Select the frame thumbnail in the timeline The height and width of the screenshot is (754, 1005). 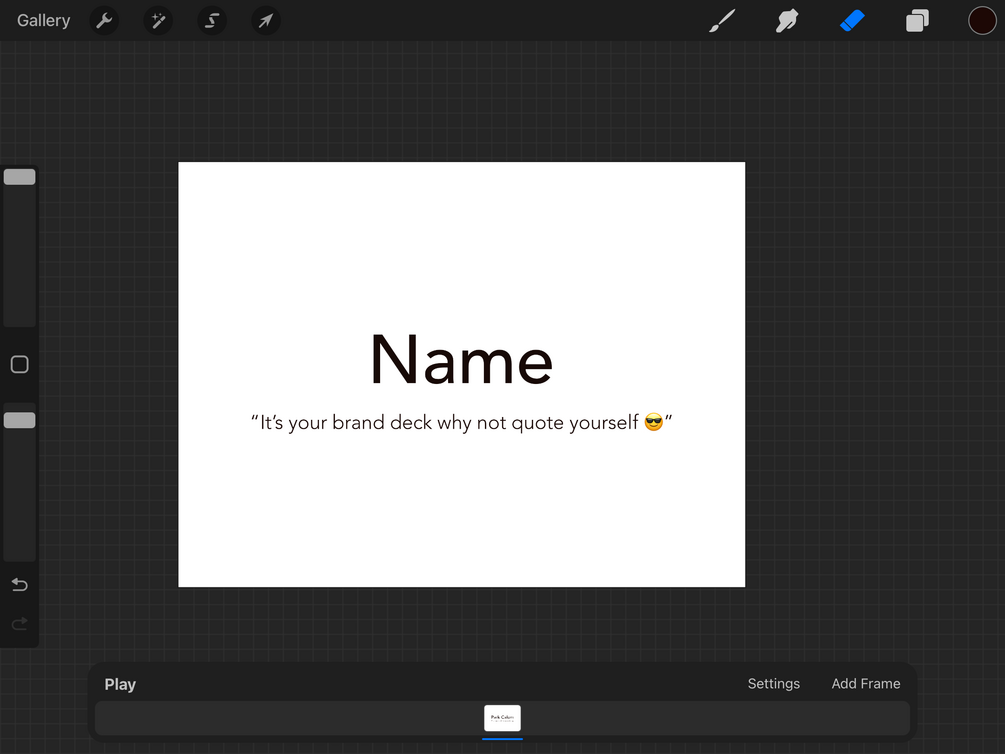point(502,718)
